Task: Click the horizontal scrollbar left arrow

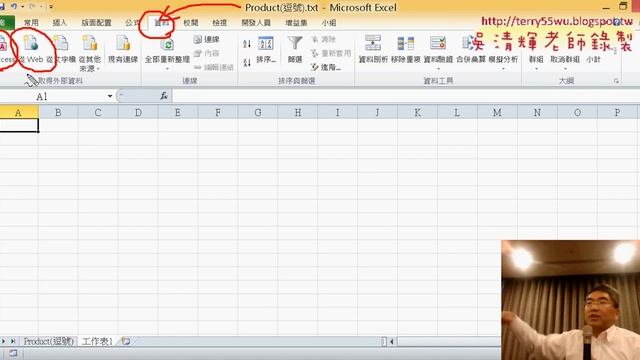Action: [x=392, y=341]
